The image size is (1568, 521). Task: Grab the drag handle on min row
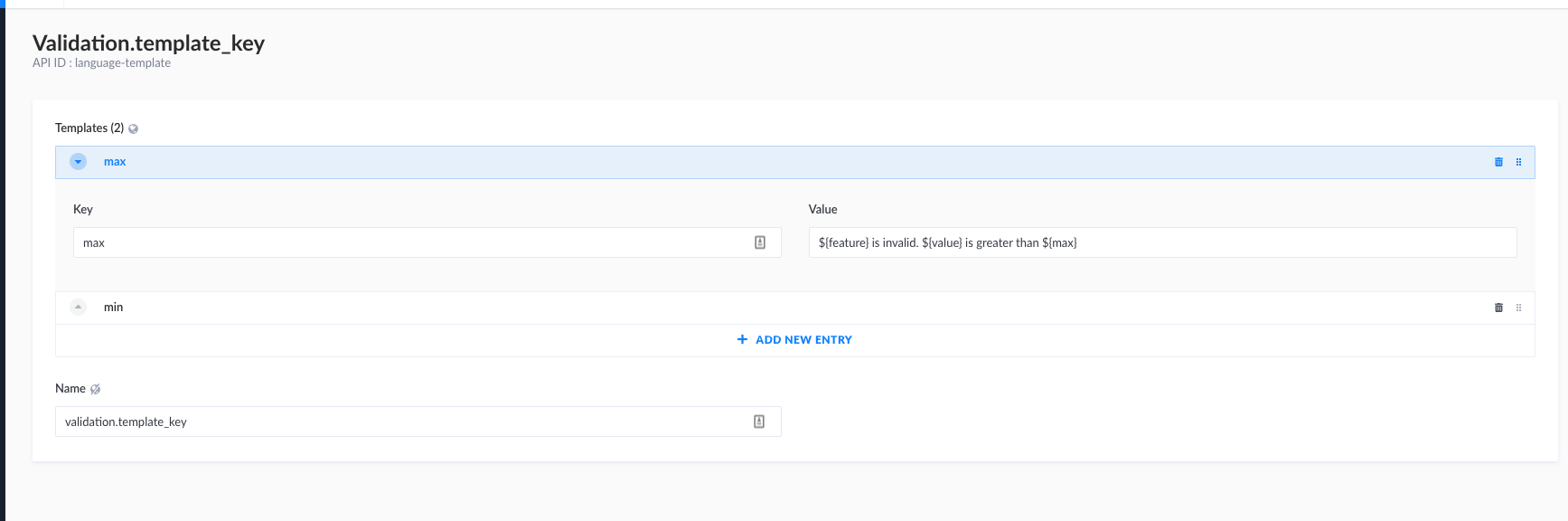(1518, 308)
